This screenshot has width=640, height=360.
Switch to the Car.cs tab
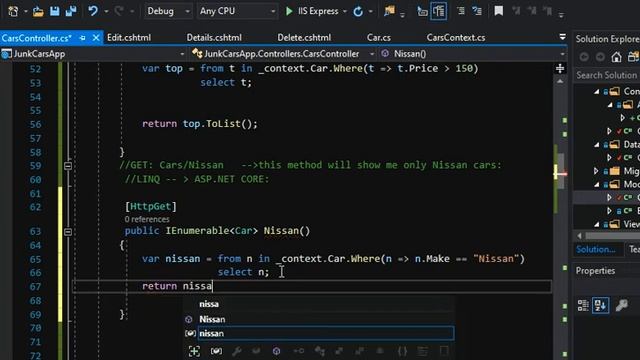(x=379, y=38)
